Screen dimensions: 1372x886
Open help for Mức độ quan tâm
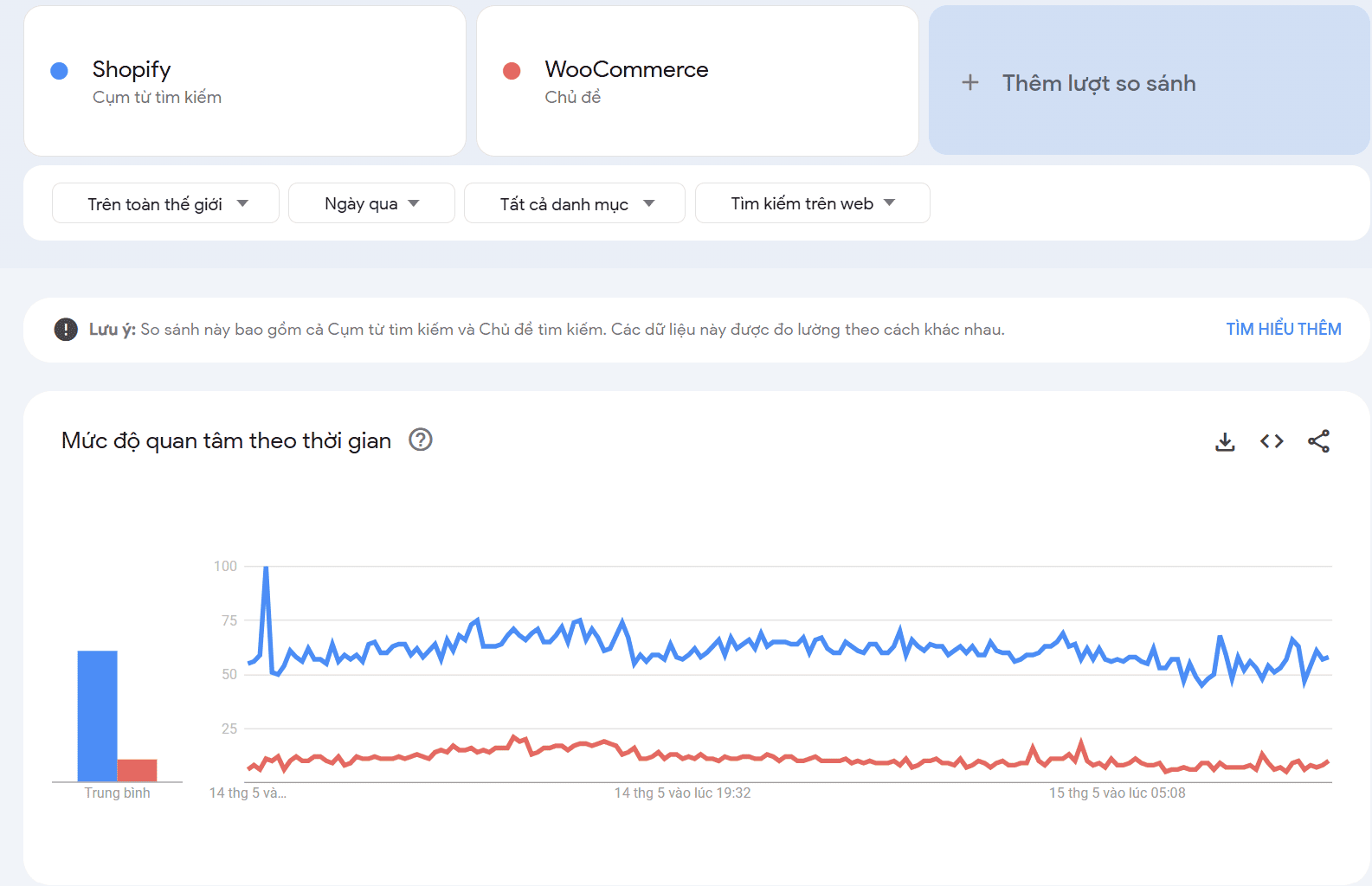421,440
